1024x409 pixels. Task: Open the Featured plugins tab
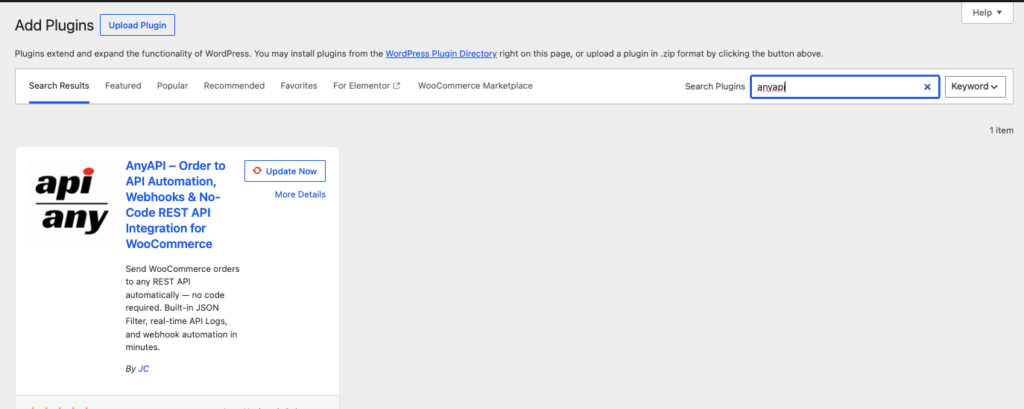(x=123, y=86)
